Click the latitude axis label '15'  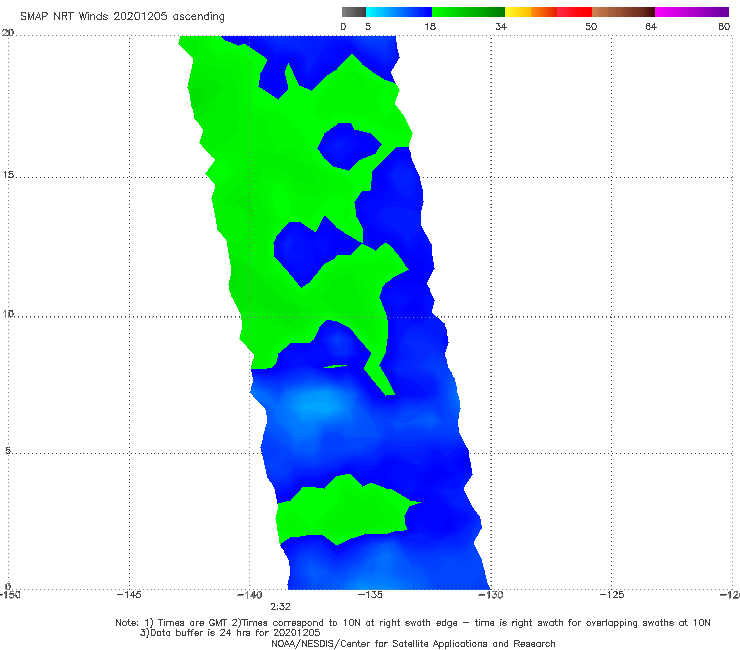click(x=8, y=175)
